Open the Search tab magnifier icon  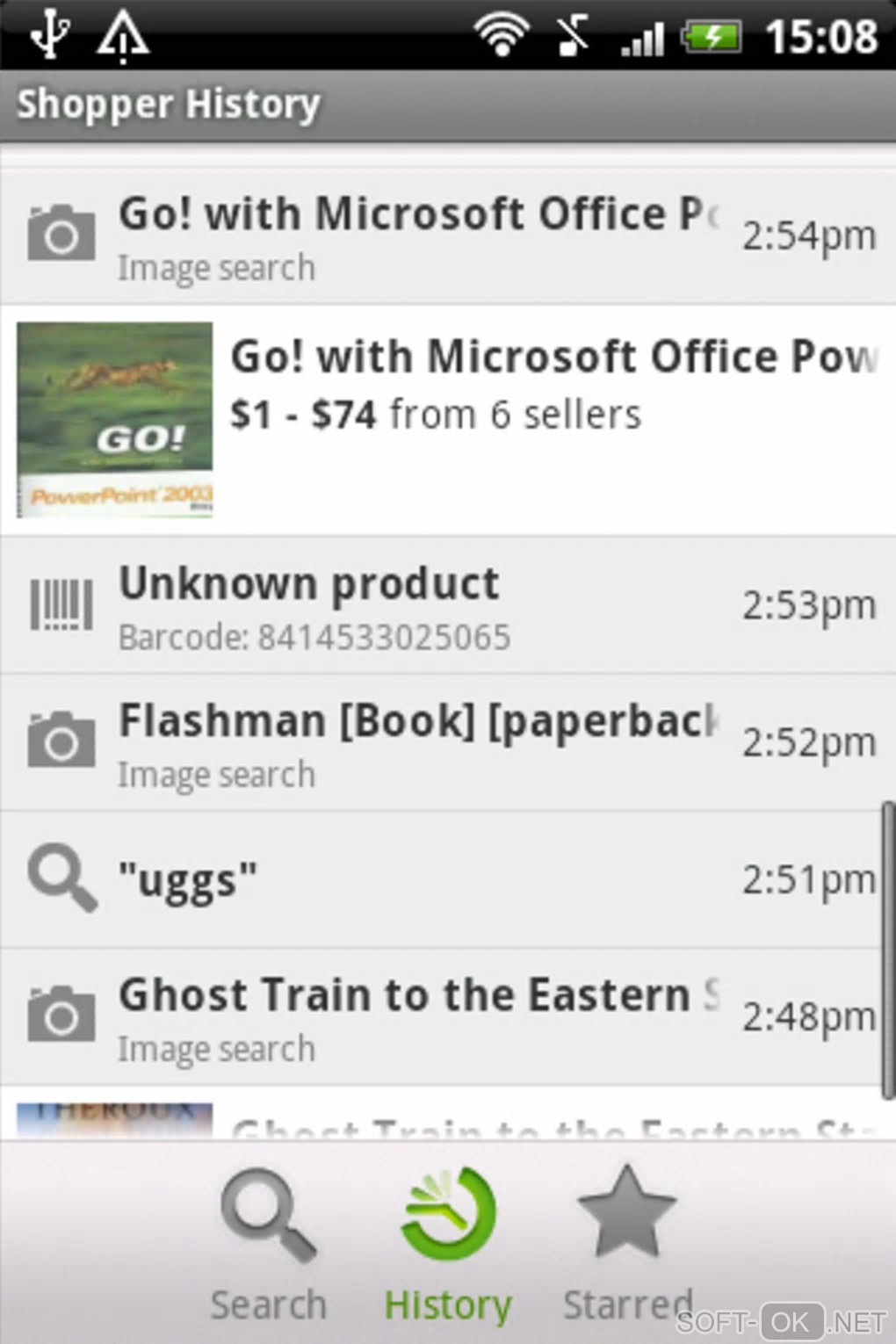[268, 1215]
